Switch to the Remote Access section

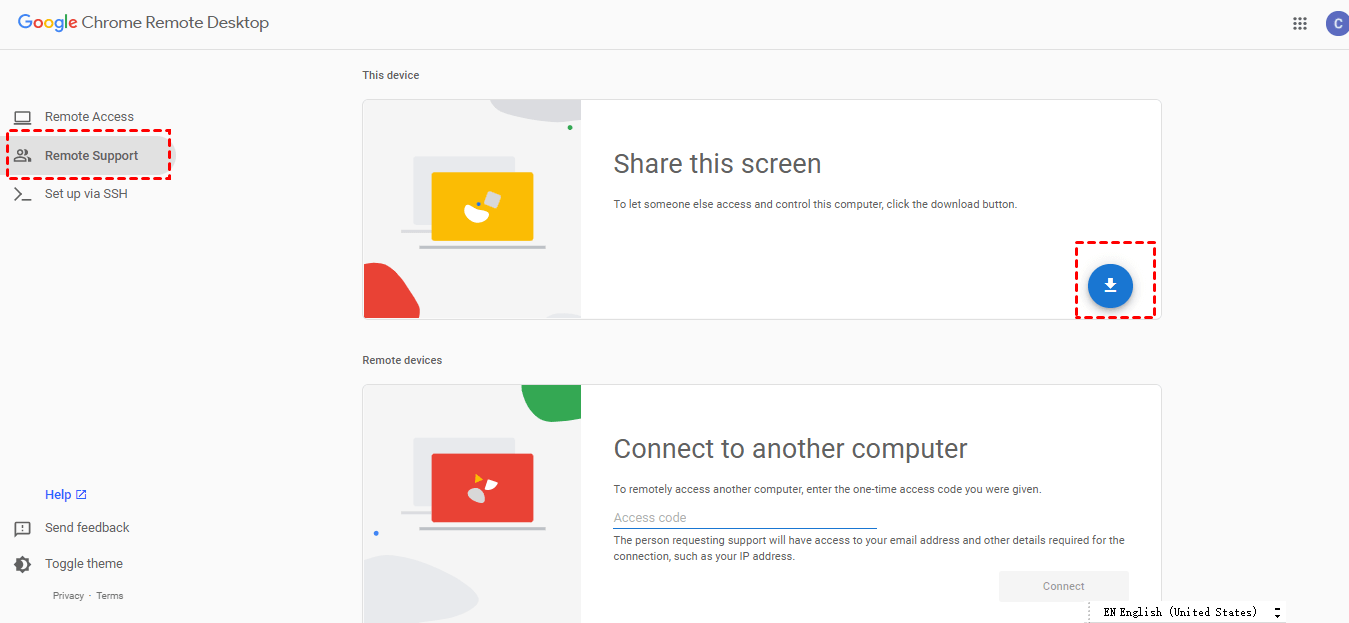(89, 117)
